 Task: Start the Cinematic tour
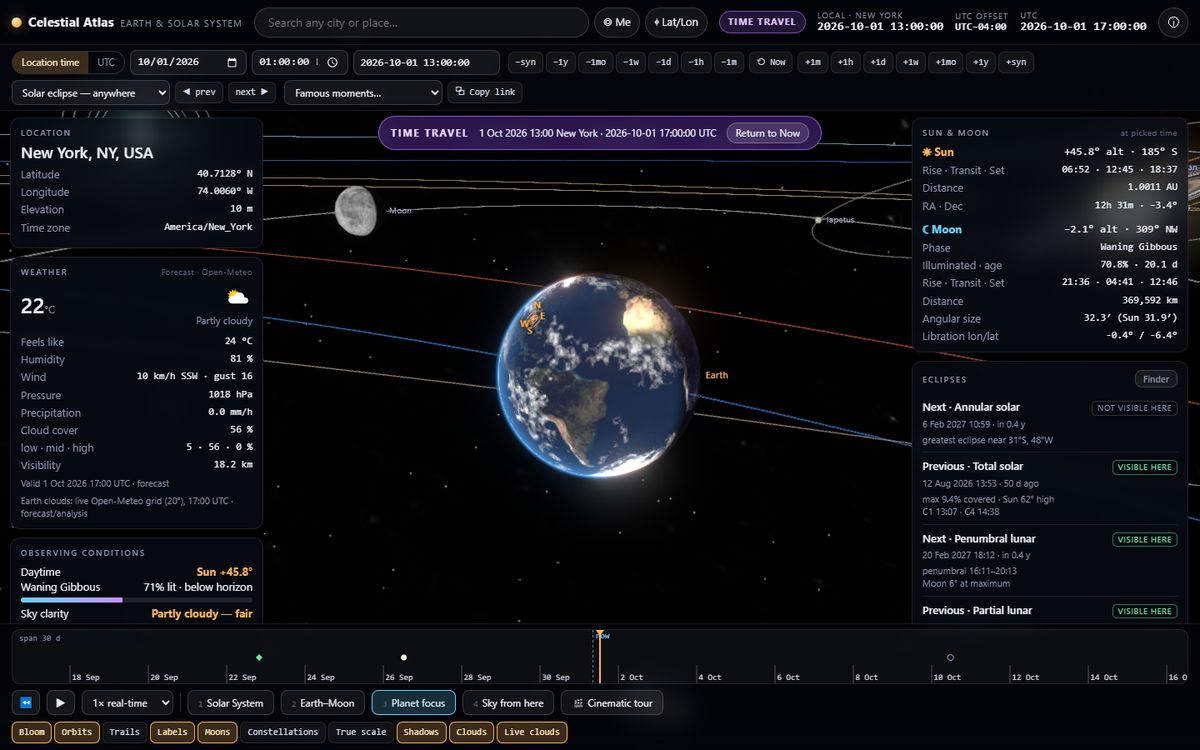tap(612, 703)
